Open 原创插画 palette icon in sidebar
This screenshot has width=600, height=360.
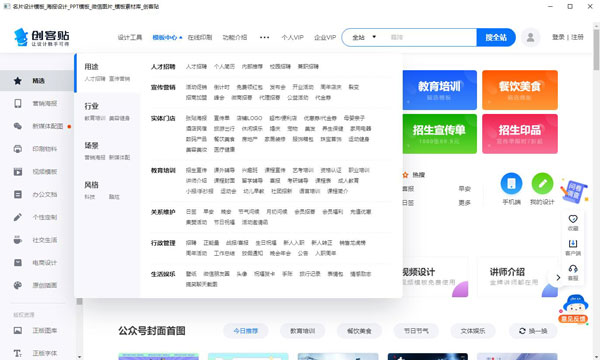18,285
